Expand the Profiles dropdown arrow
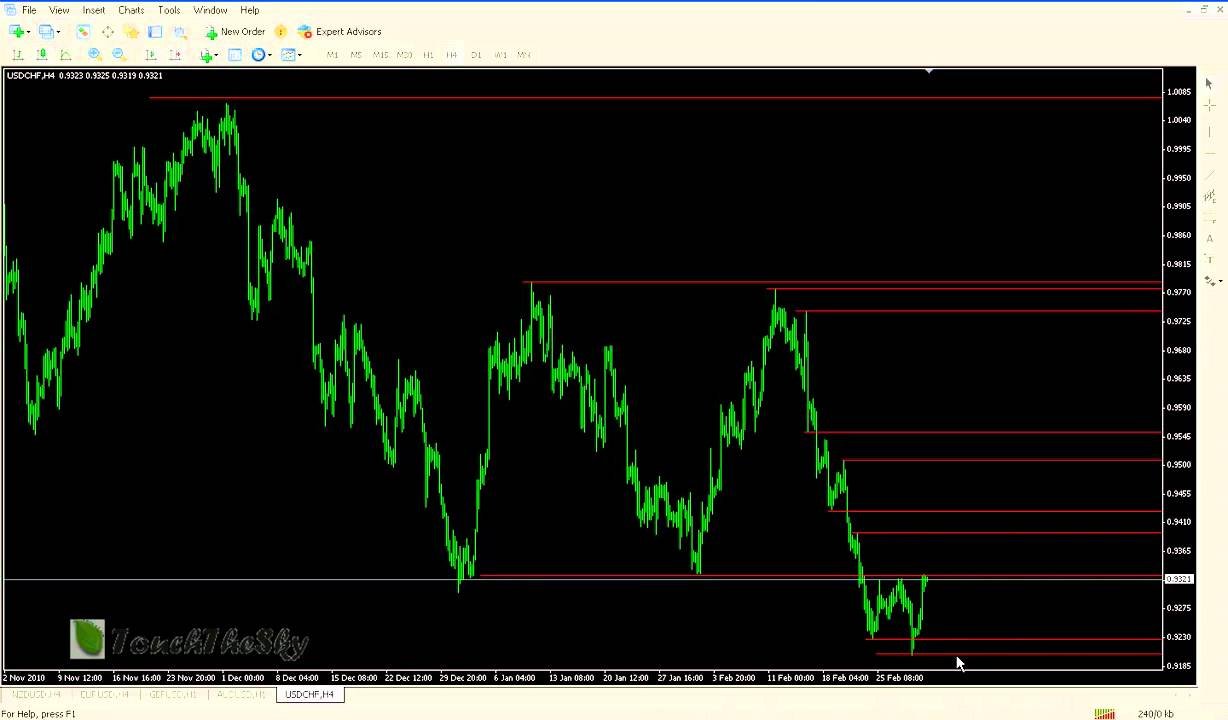Screen dimensions: 1228x720 click(58, 32)
